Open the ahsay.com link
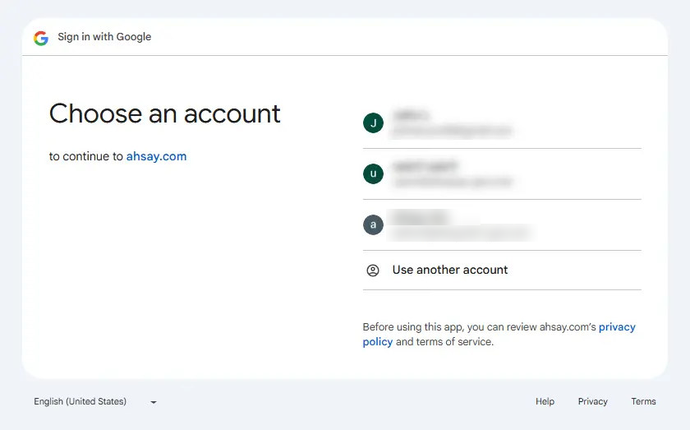The image size is (690, 430). (x=156, y=156)
